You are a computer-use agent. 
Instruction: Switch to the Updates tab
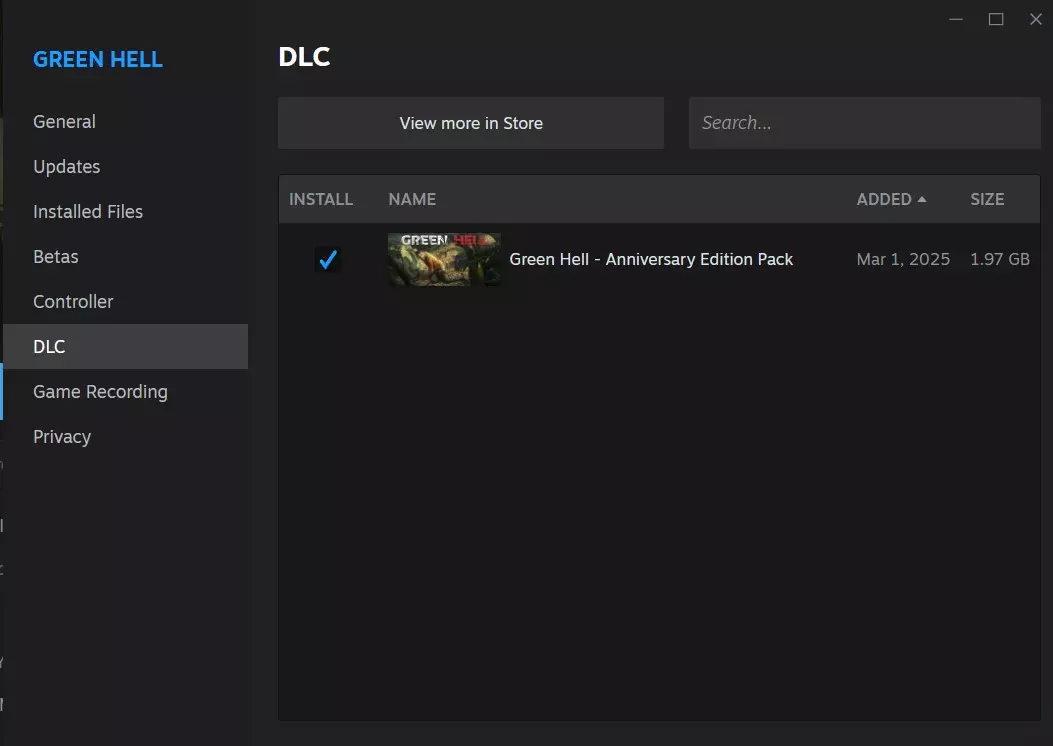[x=66, y=167]
